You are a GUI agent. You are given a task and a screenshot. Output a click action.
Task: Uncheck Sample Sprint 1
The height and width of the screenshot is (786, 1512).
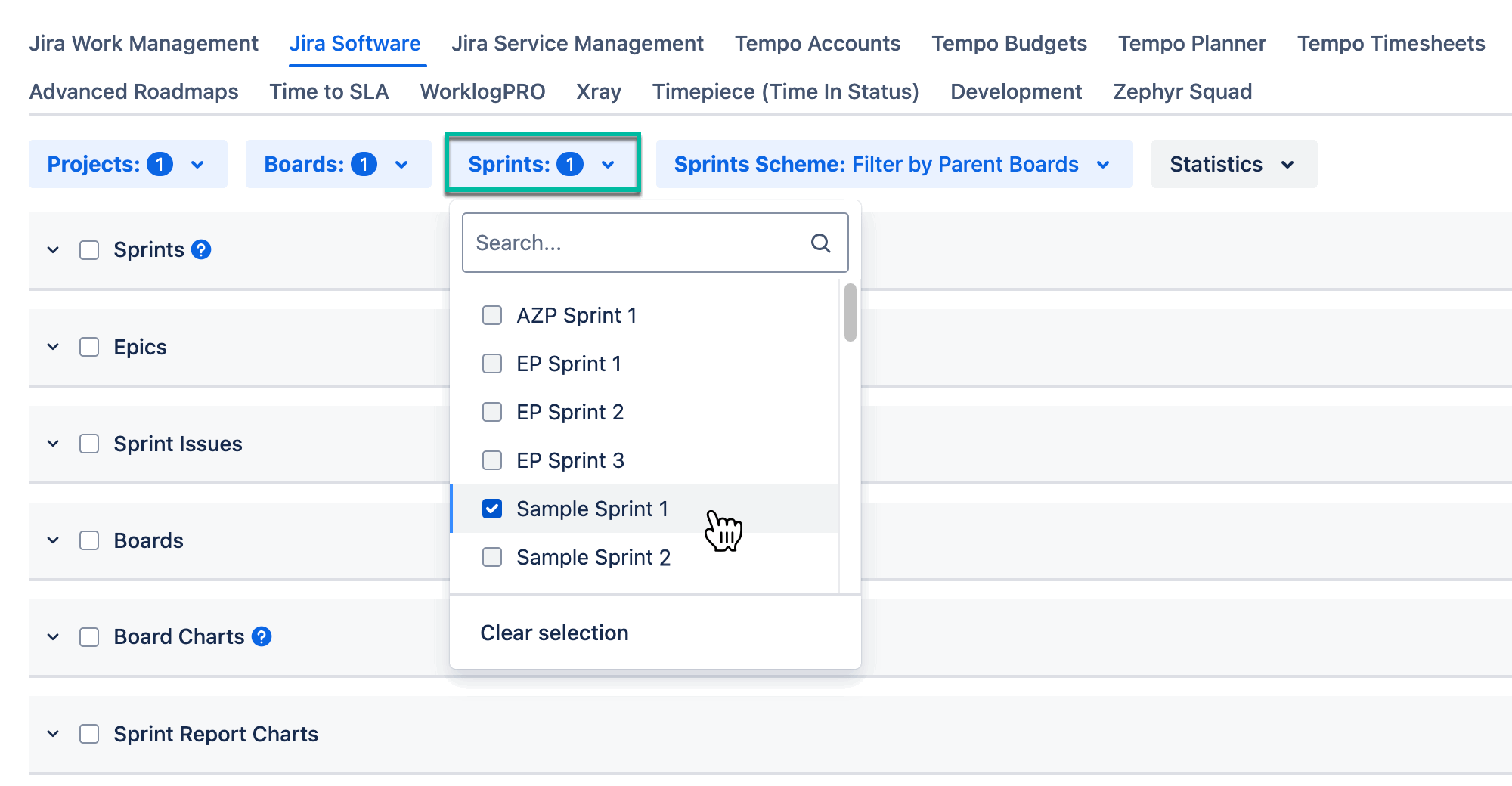pyautogui.click(x=492, y=509)
